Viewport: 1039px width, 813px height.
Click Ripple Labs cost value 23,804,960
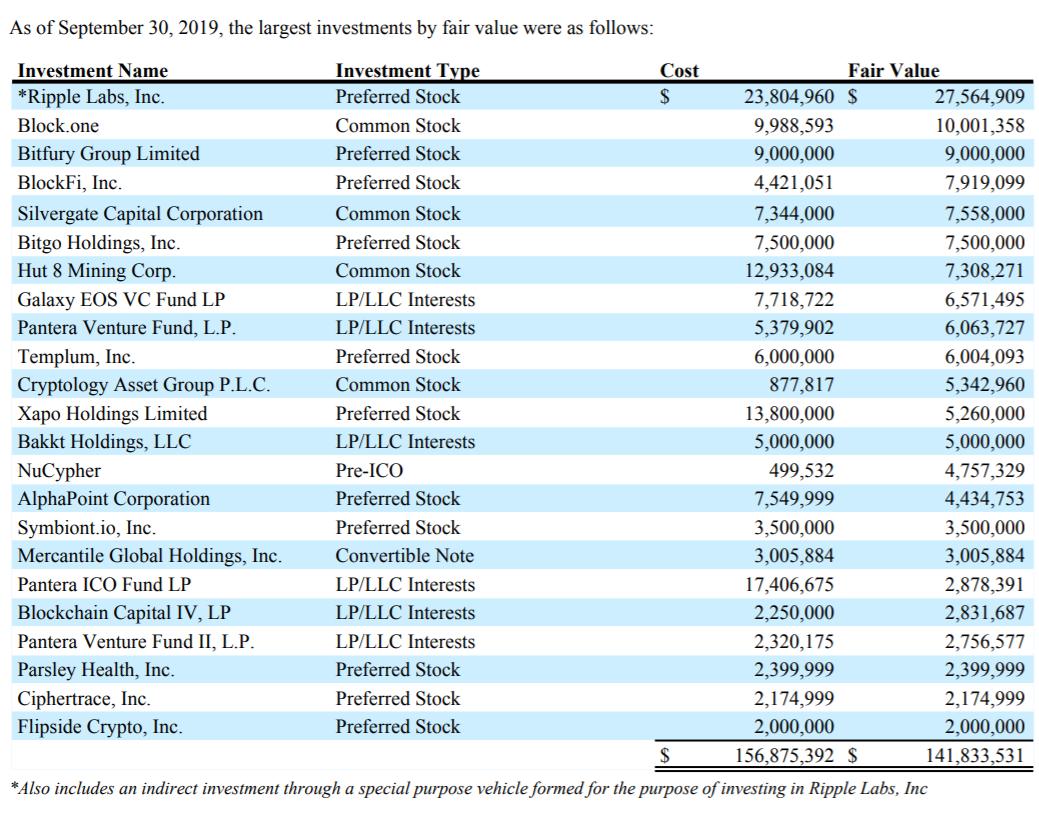coord(789,97)
